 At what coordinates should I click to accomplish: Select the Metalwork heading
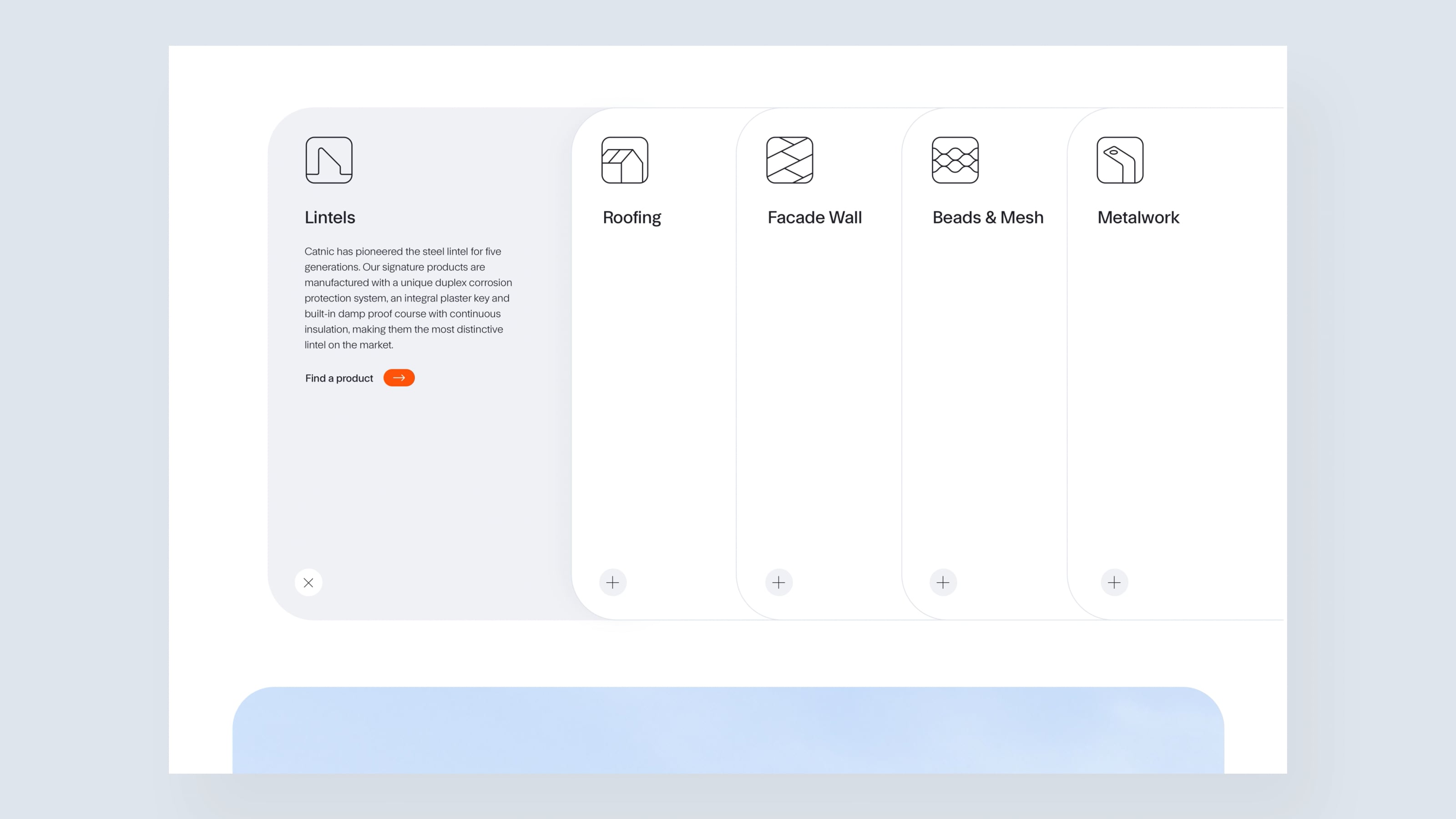click(x=1138, y=217)
